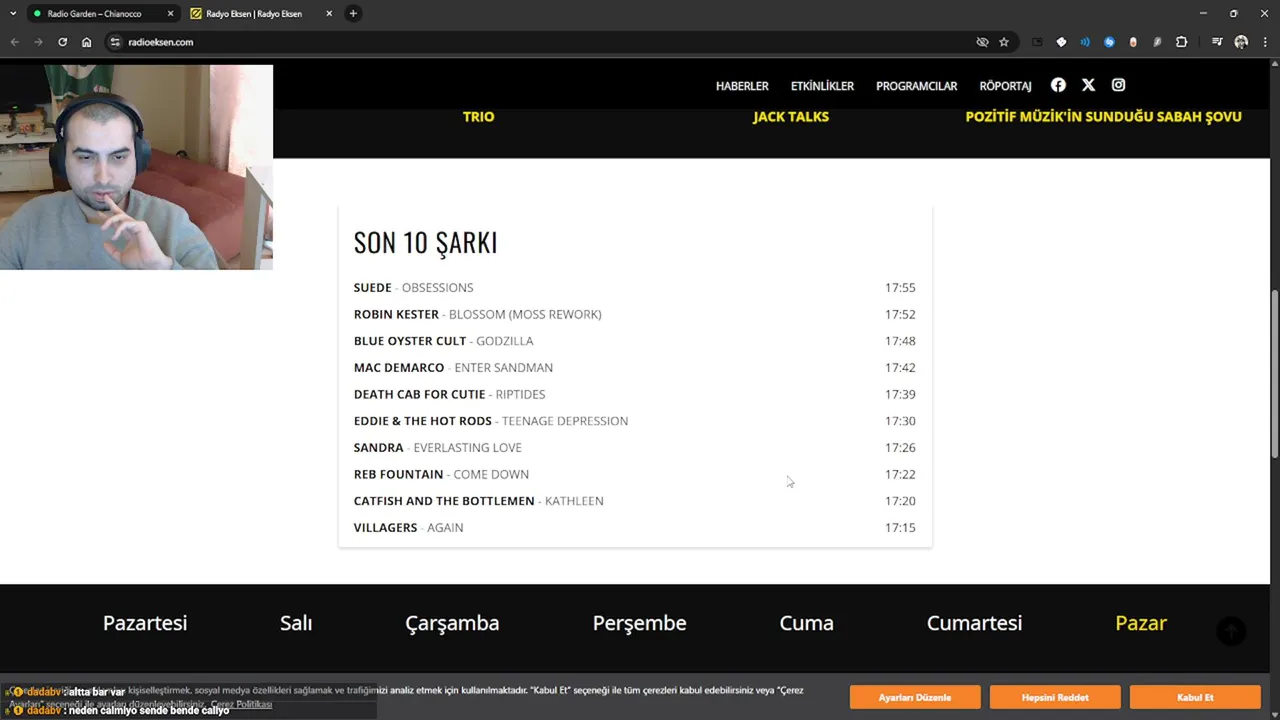Go to the browser home page icon

tap(87, 42)
